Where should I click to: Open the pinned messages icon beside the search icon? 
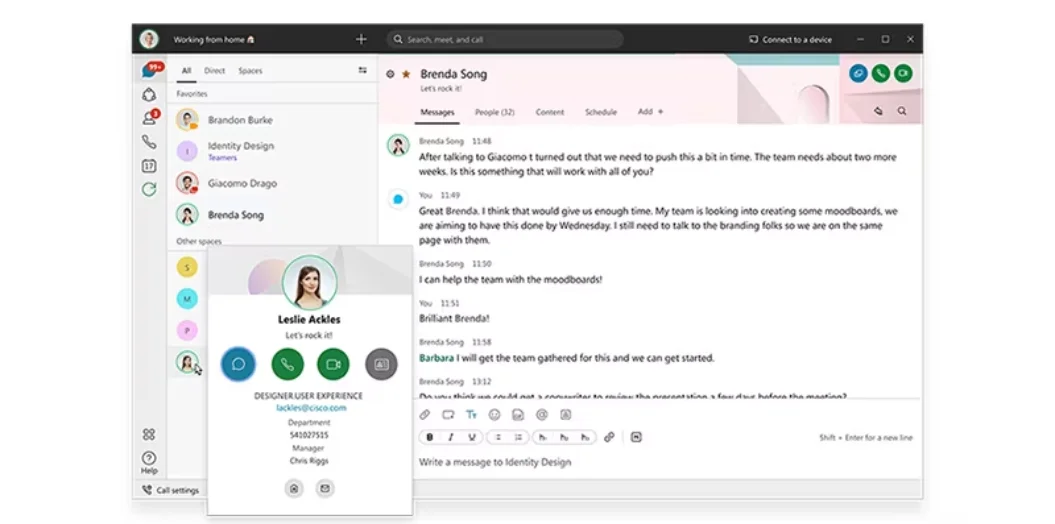click(878, 111)
